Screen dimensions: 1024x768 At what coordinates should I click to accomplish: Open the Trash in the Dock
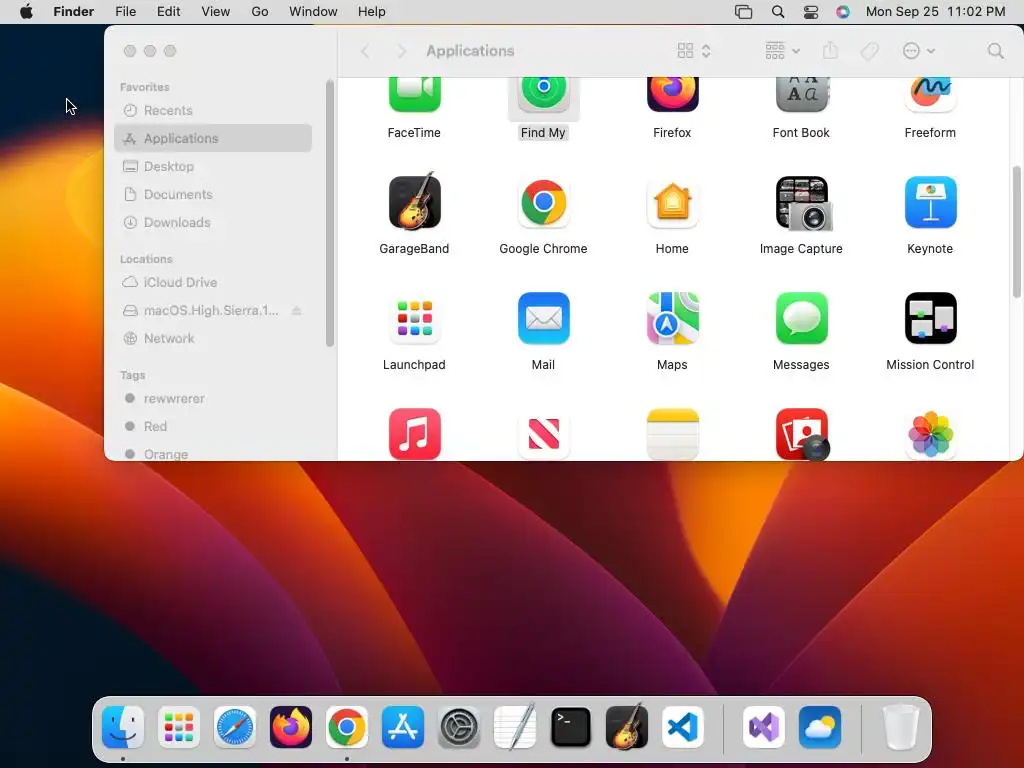tap(901, 727)
